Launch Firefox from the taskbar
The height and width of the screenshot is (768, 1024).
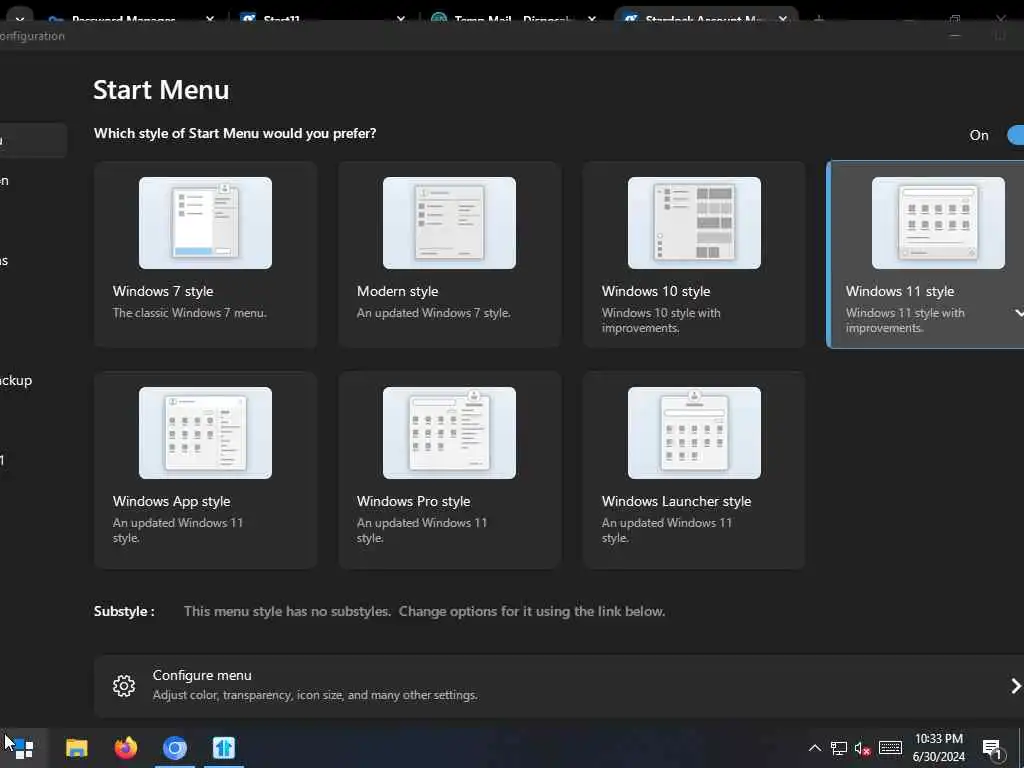(x=125, y=748)
